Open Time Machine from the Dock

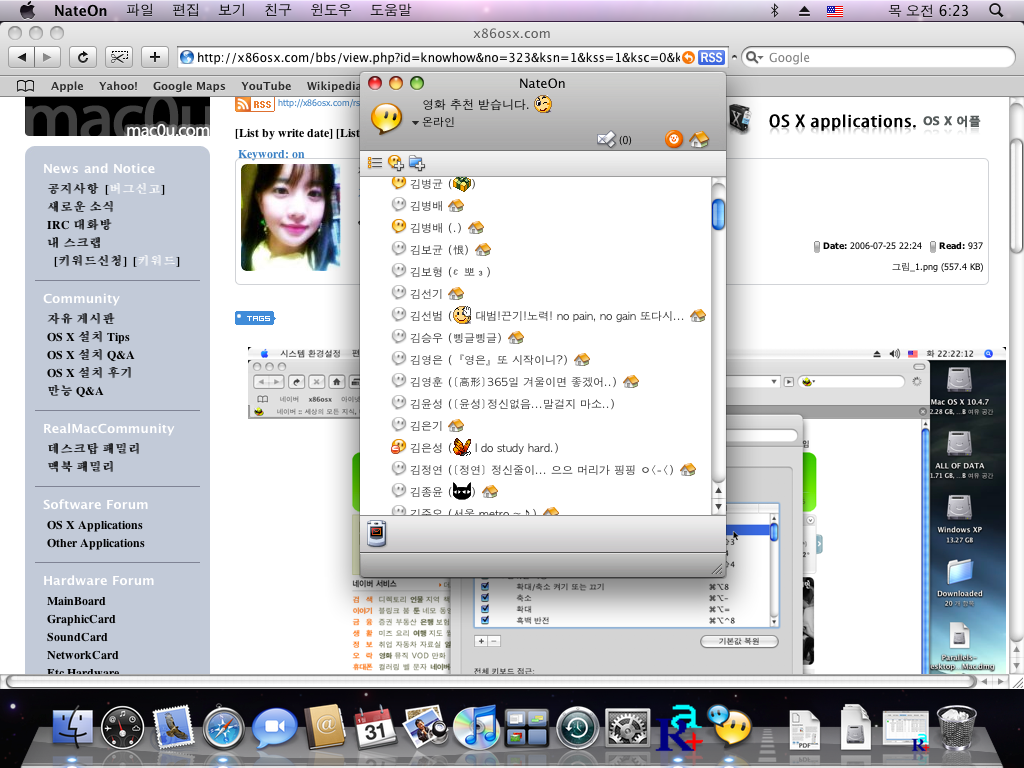point(577,728)
